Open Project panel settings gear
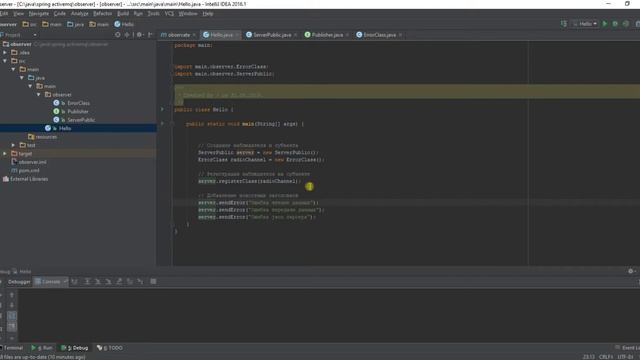The image size is (640, 360). 139,35
